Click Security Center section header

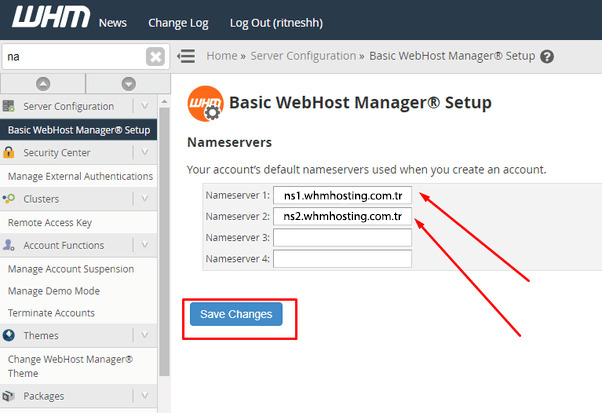click(x=78, y=152)
